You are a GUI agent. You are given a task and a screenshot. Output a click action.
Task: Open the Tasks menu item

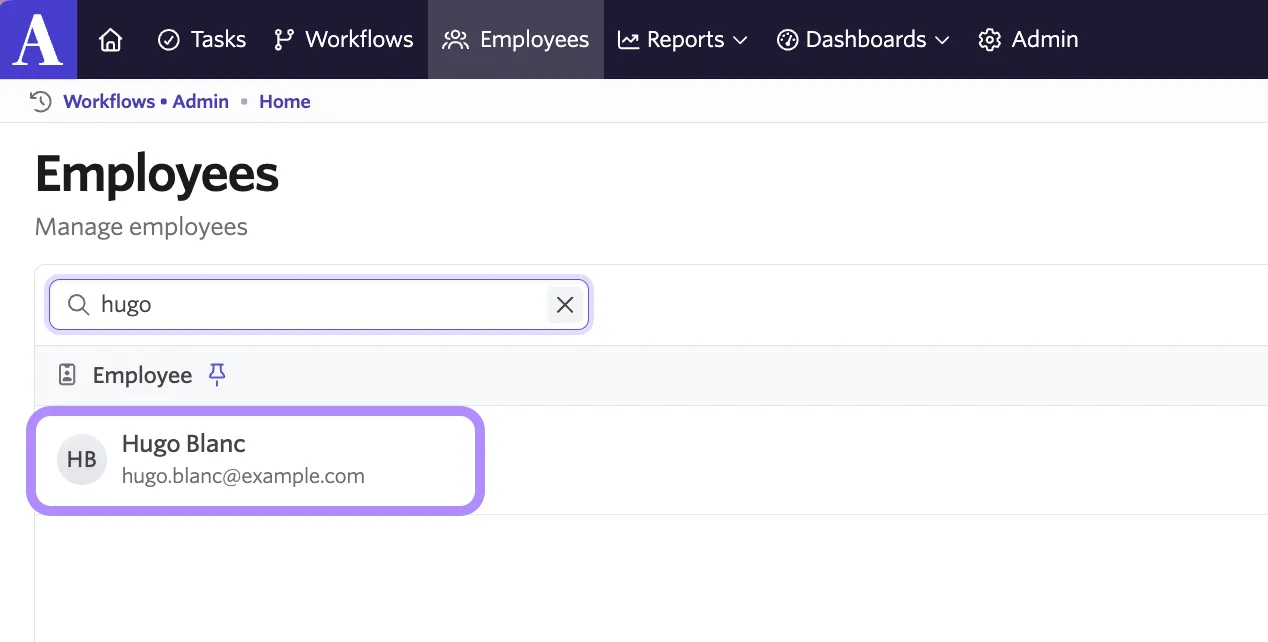pyautogui.click(x=202, y=40)
